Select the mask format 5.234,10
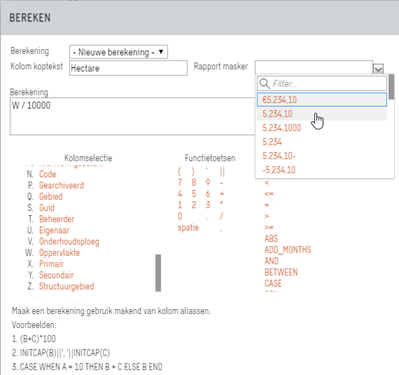 click(x=322, y=114)
